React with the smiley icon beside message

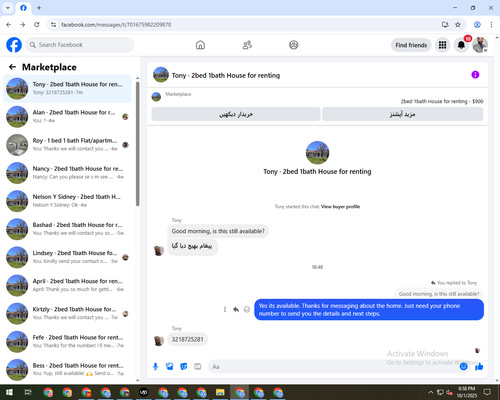pos(247,310)
